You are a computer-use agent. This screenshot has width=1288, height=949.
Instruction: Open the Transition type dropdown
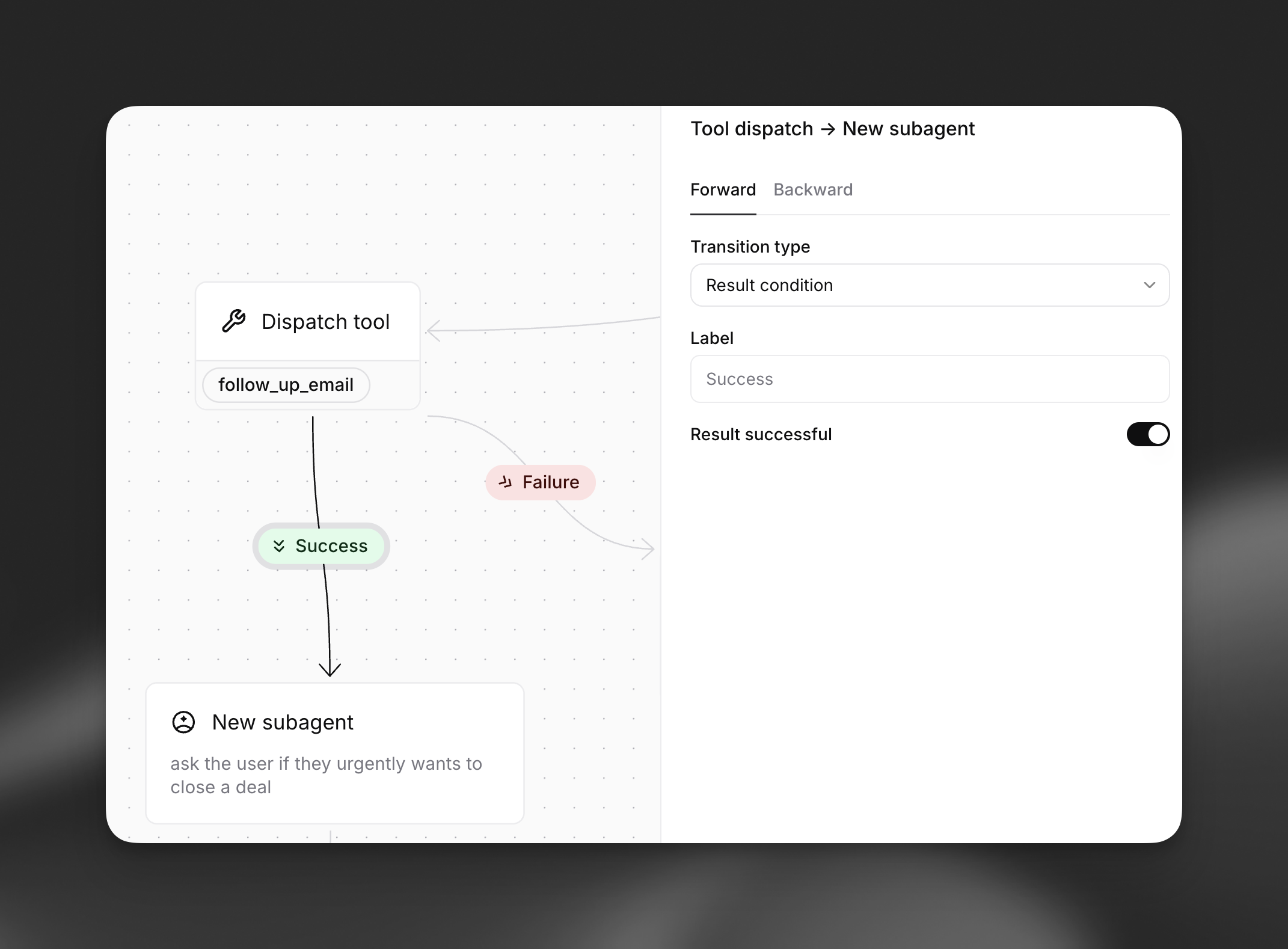click(930, 285)
